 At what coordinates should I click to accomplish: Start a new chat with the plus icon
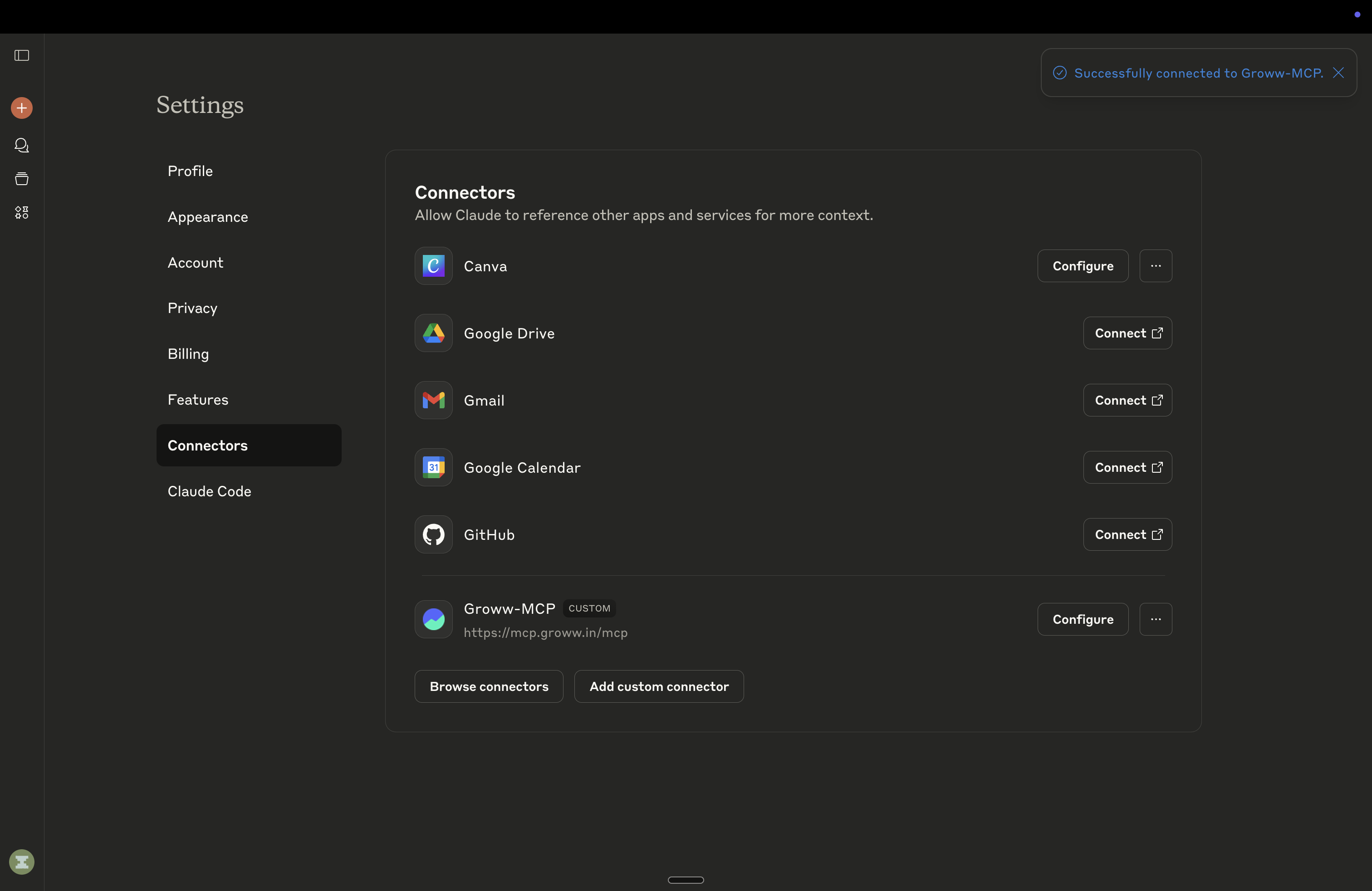point(22,108)
